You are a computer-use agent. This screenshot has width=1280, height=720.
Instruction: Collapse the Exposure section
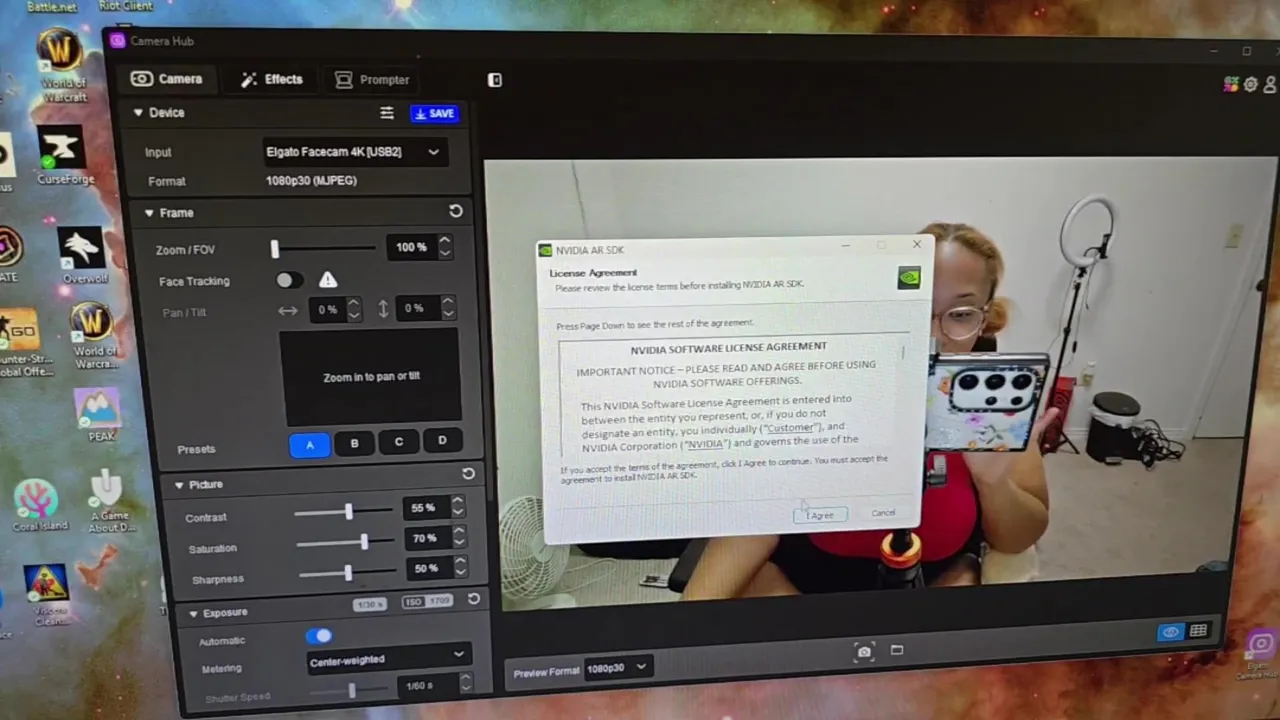click(x=193, y=613)
